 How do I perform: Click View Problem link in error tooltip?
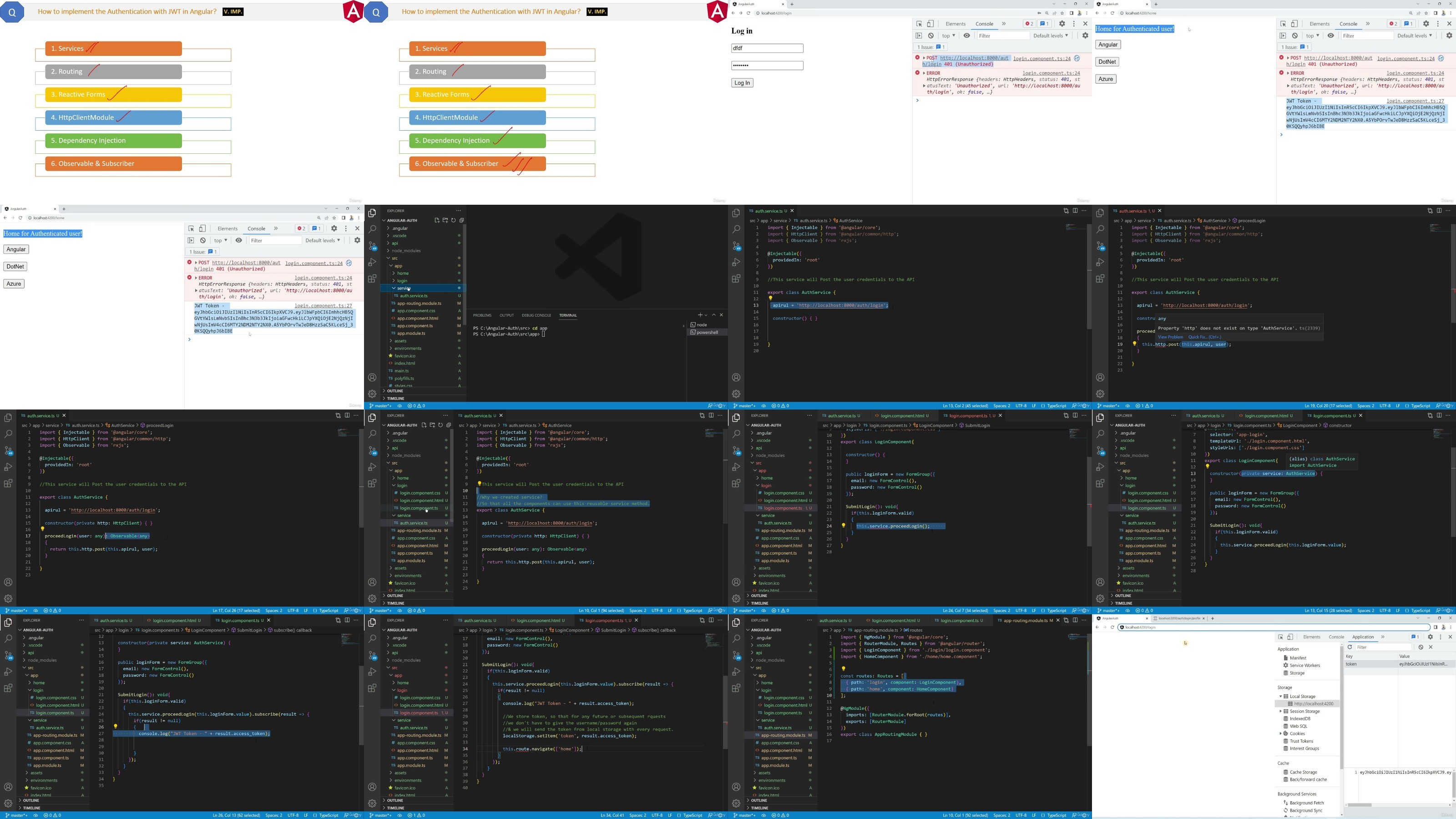(1170, 337)
